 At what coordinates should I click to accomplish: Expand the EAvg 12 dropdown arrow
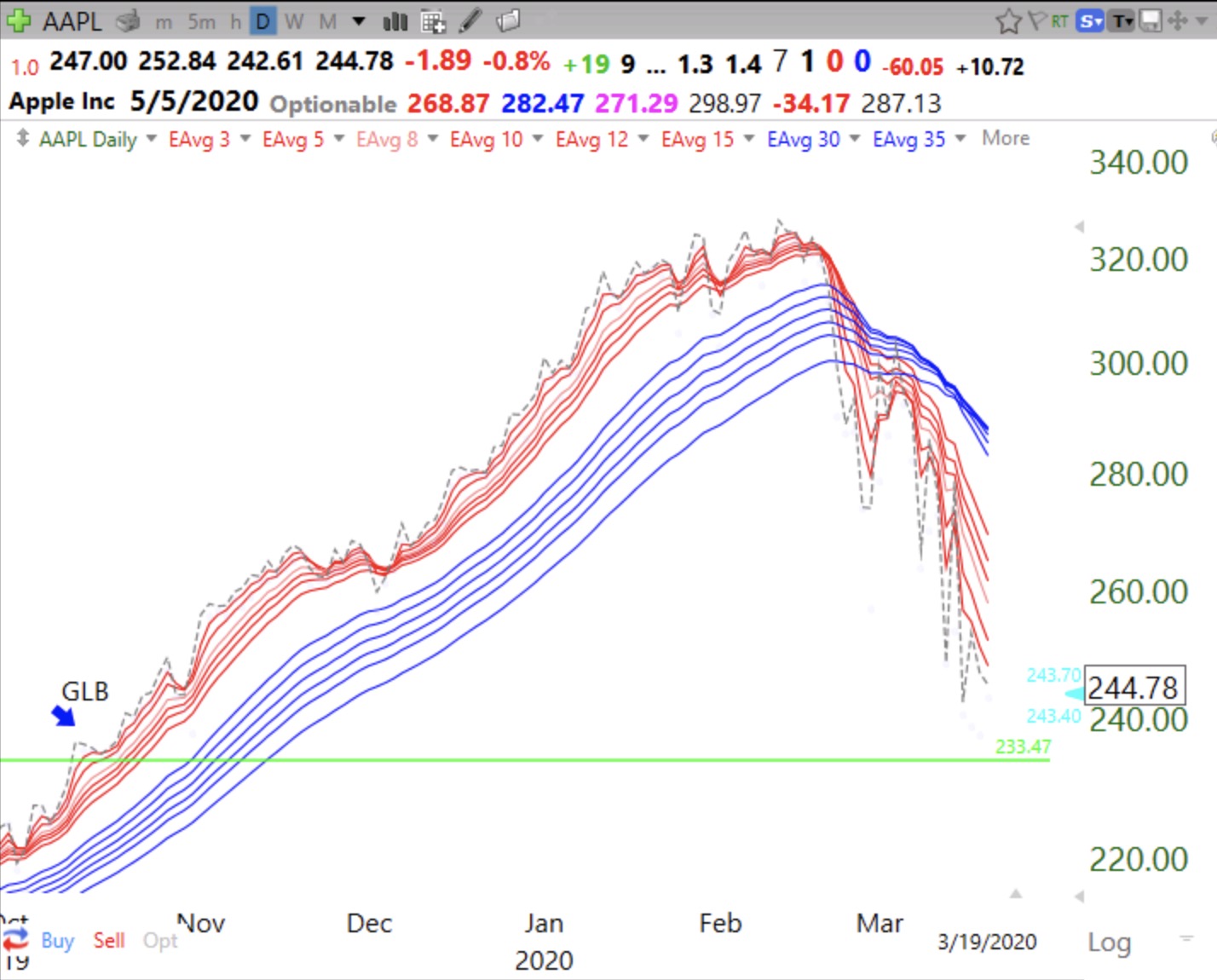tap(643, 137)
